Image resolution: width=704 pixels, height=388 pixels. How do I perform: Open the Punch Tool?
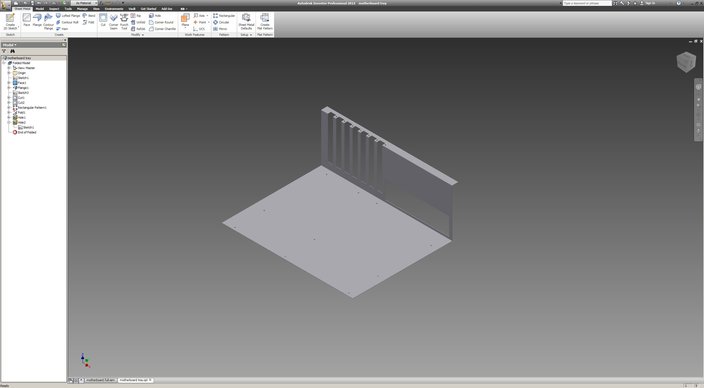[124, 22]
